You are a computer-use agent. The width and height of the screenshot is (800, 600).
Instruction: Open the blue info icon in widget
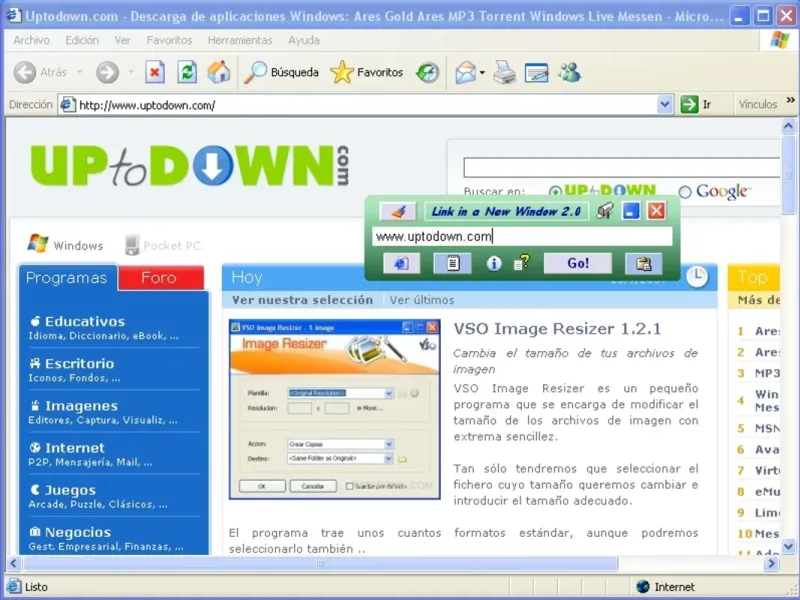(493, 263)
